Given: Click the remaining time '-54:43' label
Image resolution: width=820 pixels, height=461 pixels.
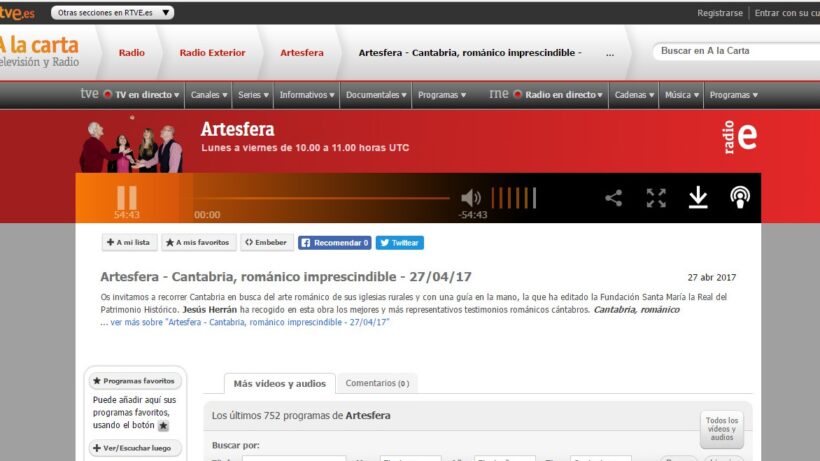Looking at the screenshot, I should click(473, 215).
